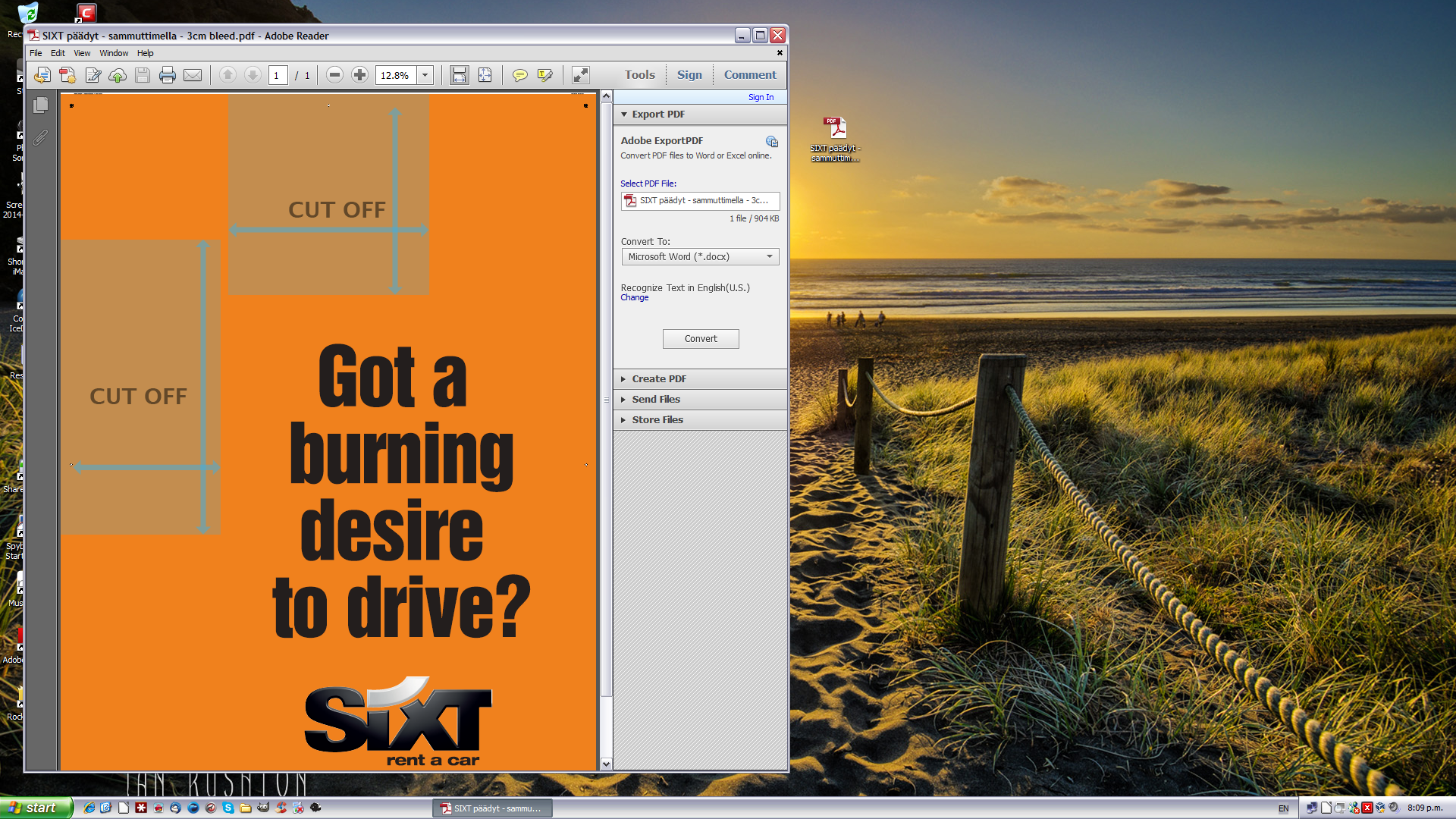Click the SIXT päädyt taskbar button
1456x819 pixels.
pyautogui.click(x=492, y=808)
